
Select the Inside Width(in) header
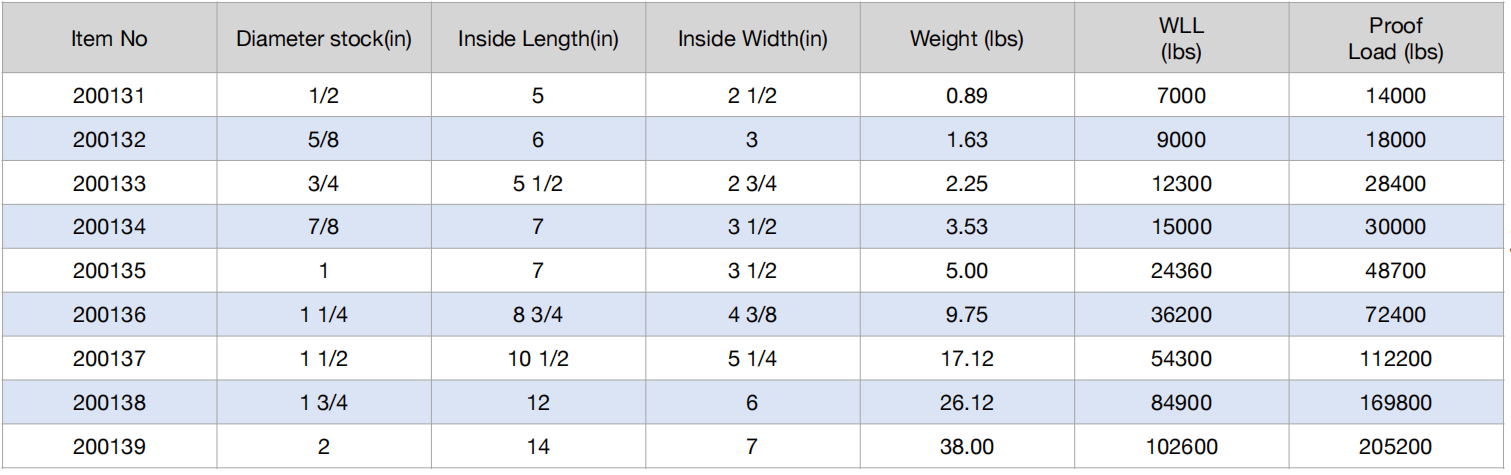tap(752, 39)
